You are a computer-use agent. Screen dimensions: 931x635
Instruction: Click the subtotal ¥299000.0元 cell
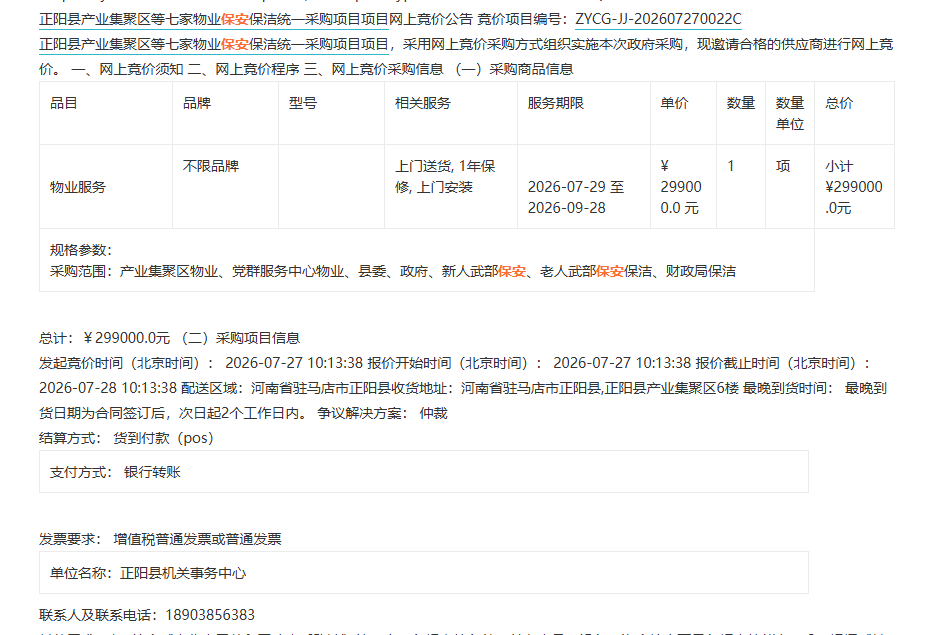click(854, 187)
